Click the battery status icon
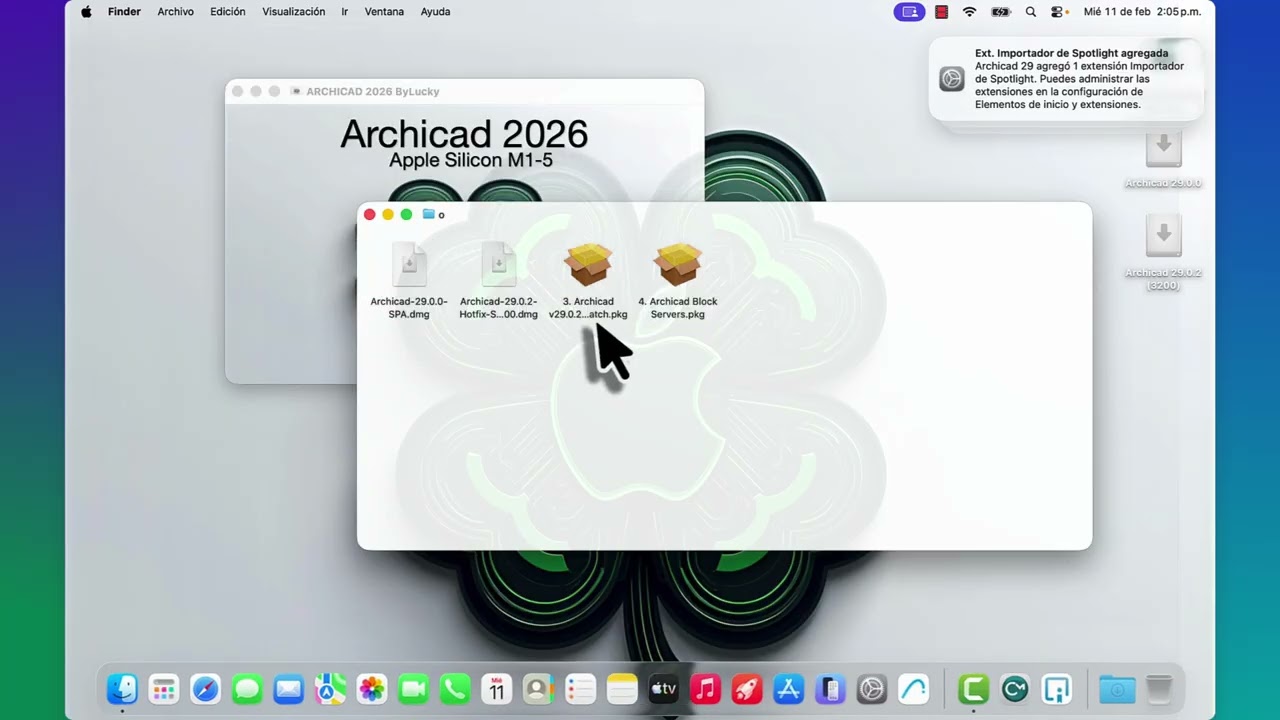Viewport: 1280px width, 720px height. (1000, 12)
